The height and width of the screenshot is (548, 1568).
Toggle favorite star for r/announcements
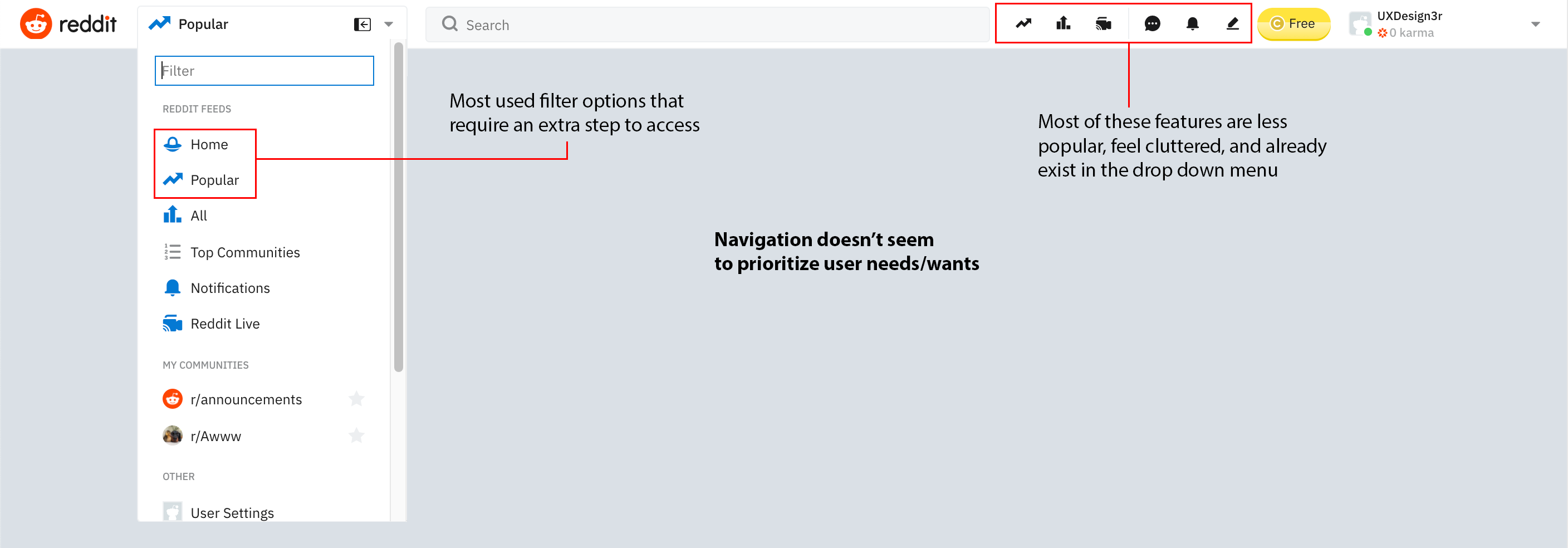click(357, 399)
